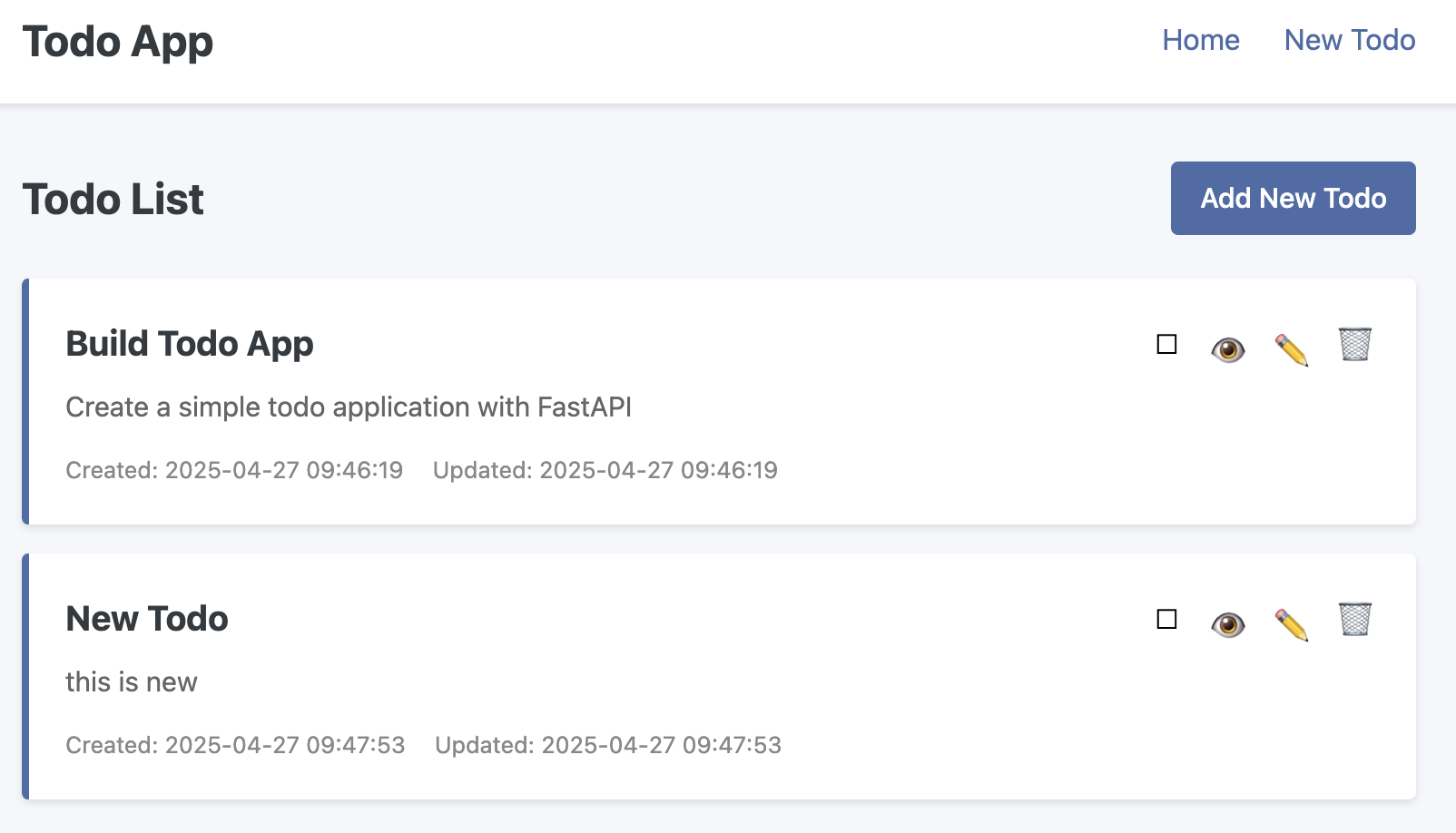Click Created timestamp ending 09:46:19
The image size is (1456, 833).
point(234,470)
